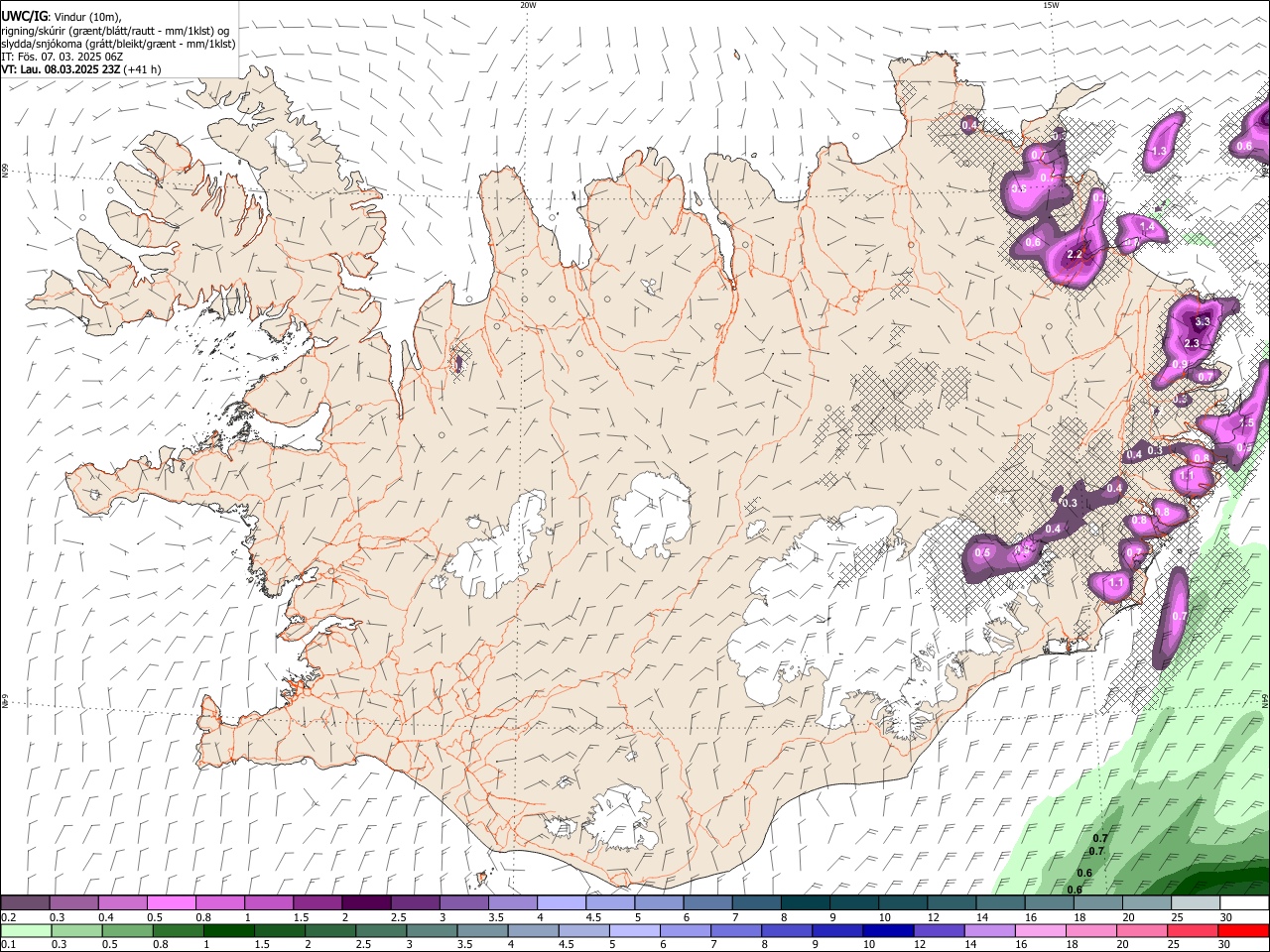This screenshot has height=952, width=1270.
Task: Click the '0.8' label under the rain scale
Action: [161, 945]
